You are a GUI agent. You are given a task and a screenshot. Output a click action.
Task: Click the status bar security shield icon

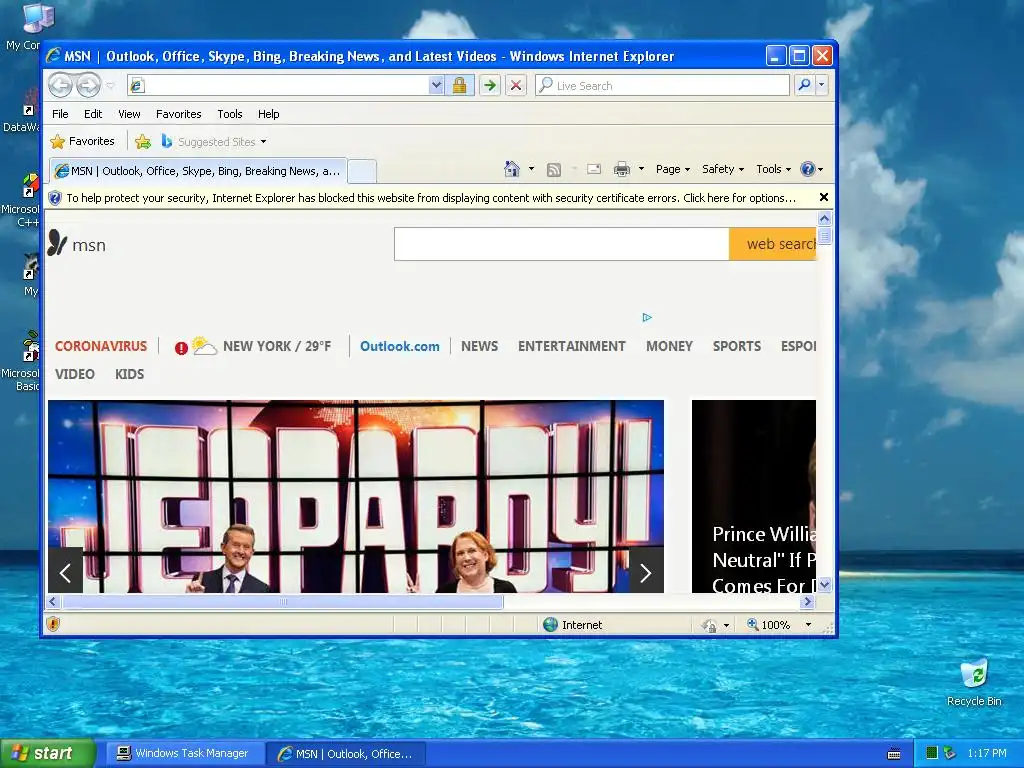pos(54,624)
